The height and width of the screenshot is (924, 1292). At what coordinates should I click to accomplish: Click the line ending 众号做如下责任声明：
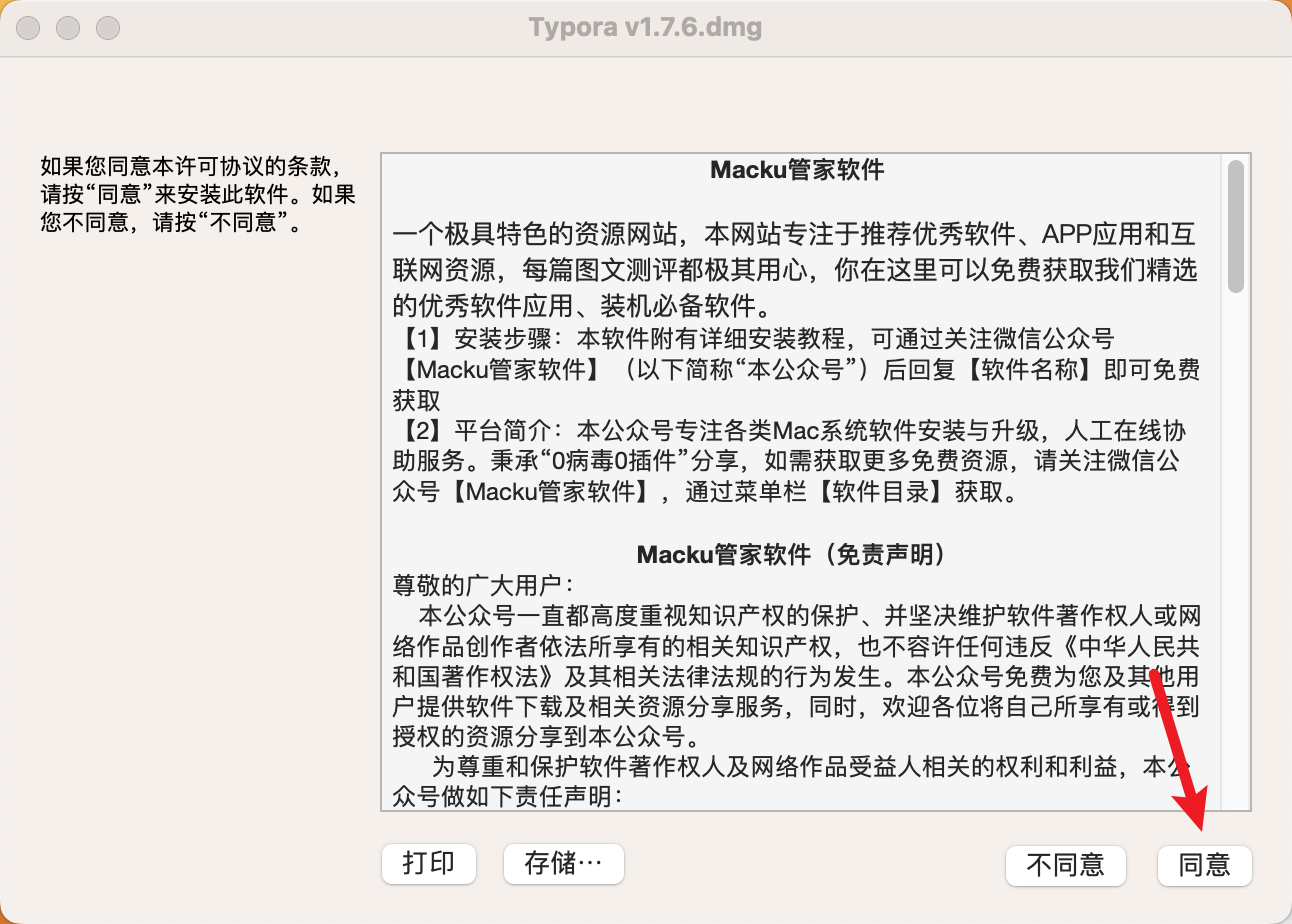507,797
